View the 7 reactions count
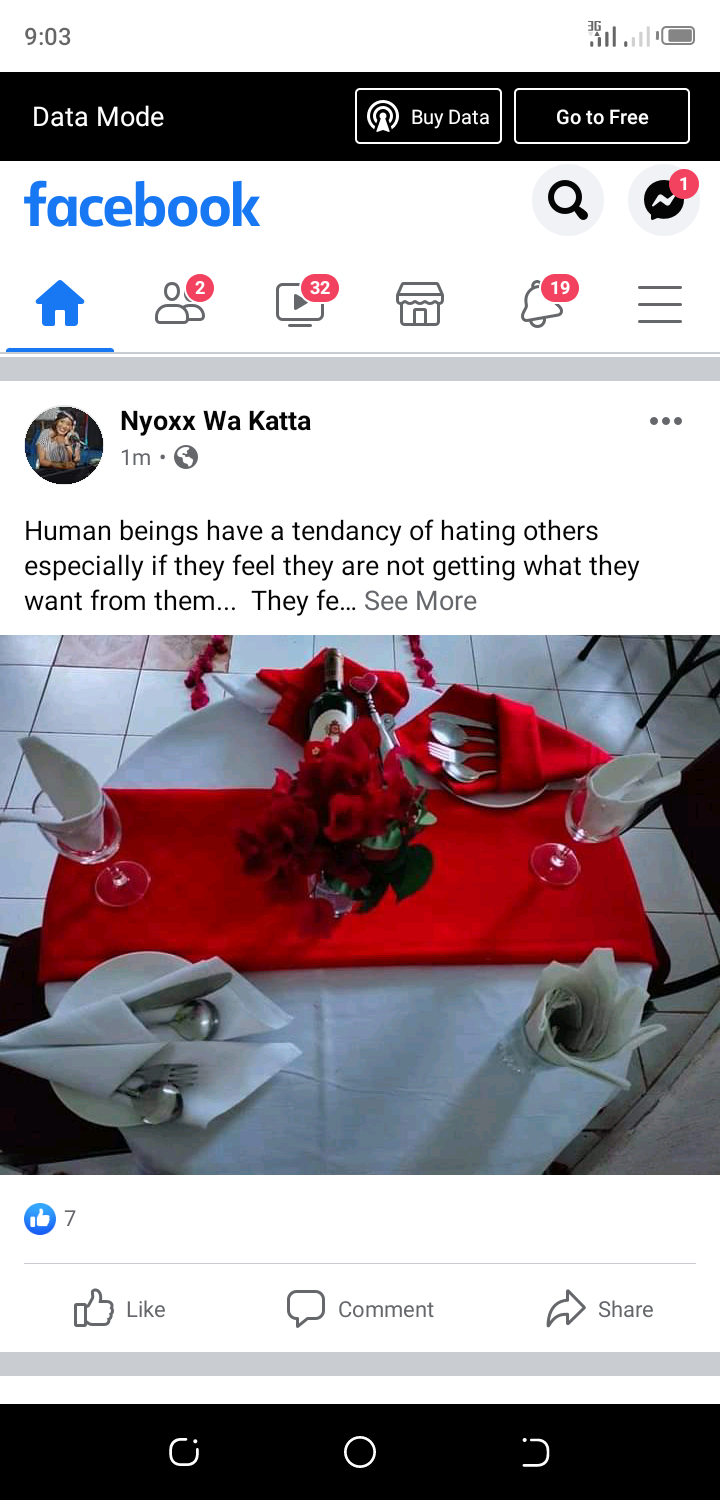 tap(50, 1218)
